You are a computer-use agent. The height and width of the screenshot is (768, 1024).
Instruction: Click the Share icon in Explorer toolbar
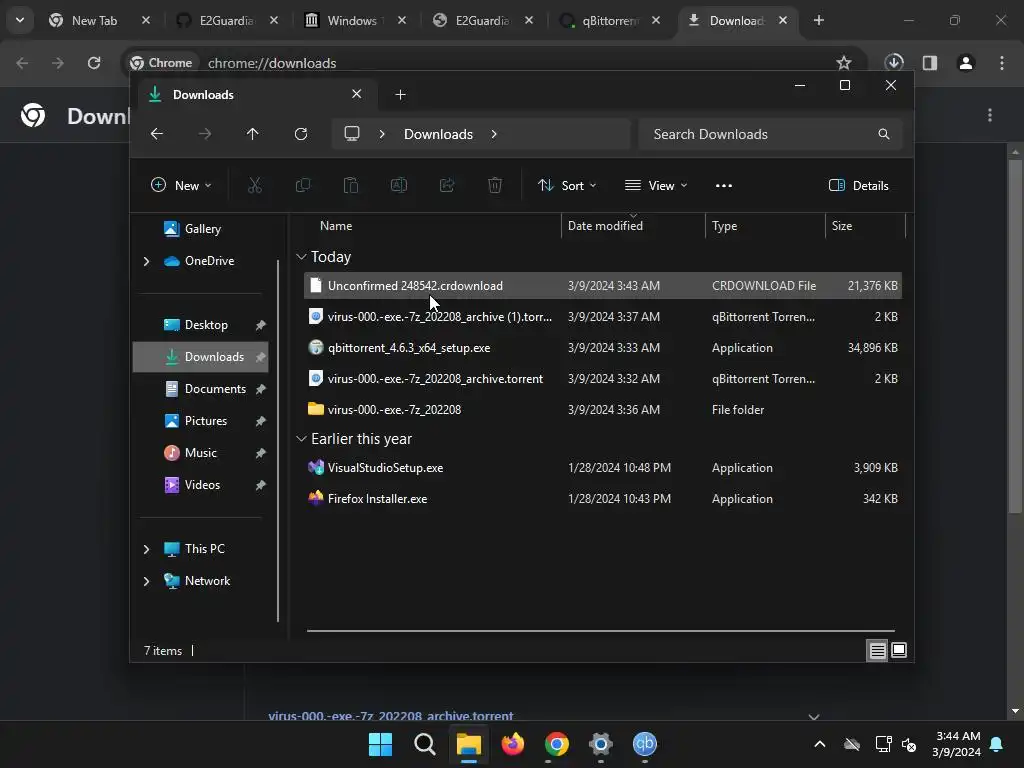coord(447,185)
